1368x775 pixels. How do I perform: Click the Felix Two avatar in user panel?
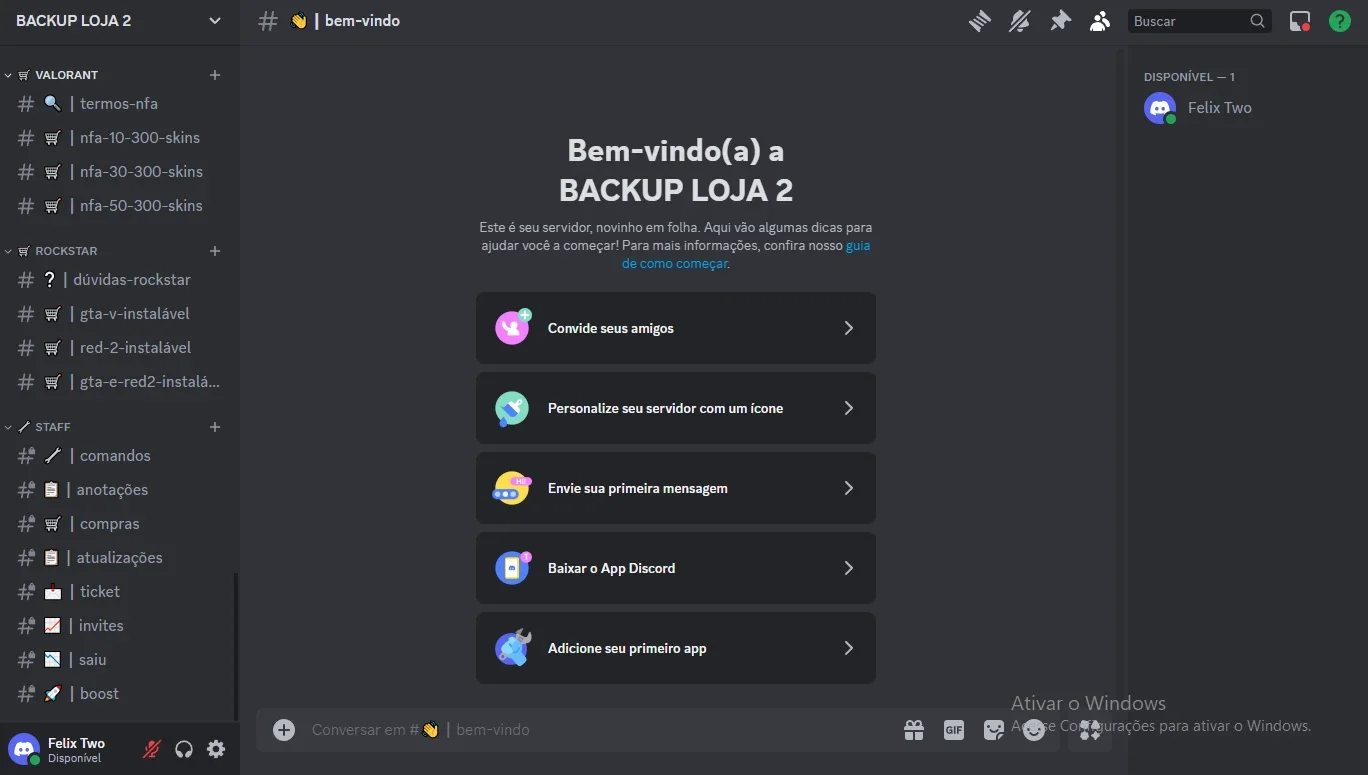(24, 749)
